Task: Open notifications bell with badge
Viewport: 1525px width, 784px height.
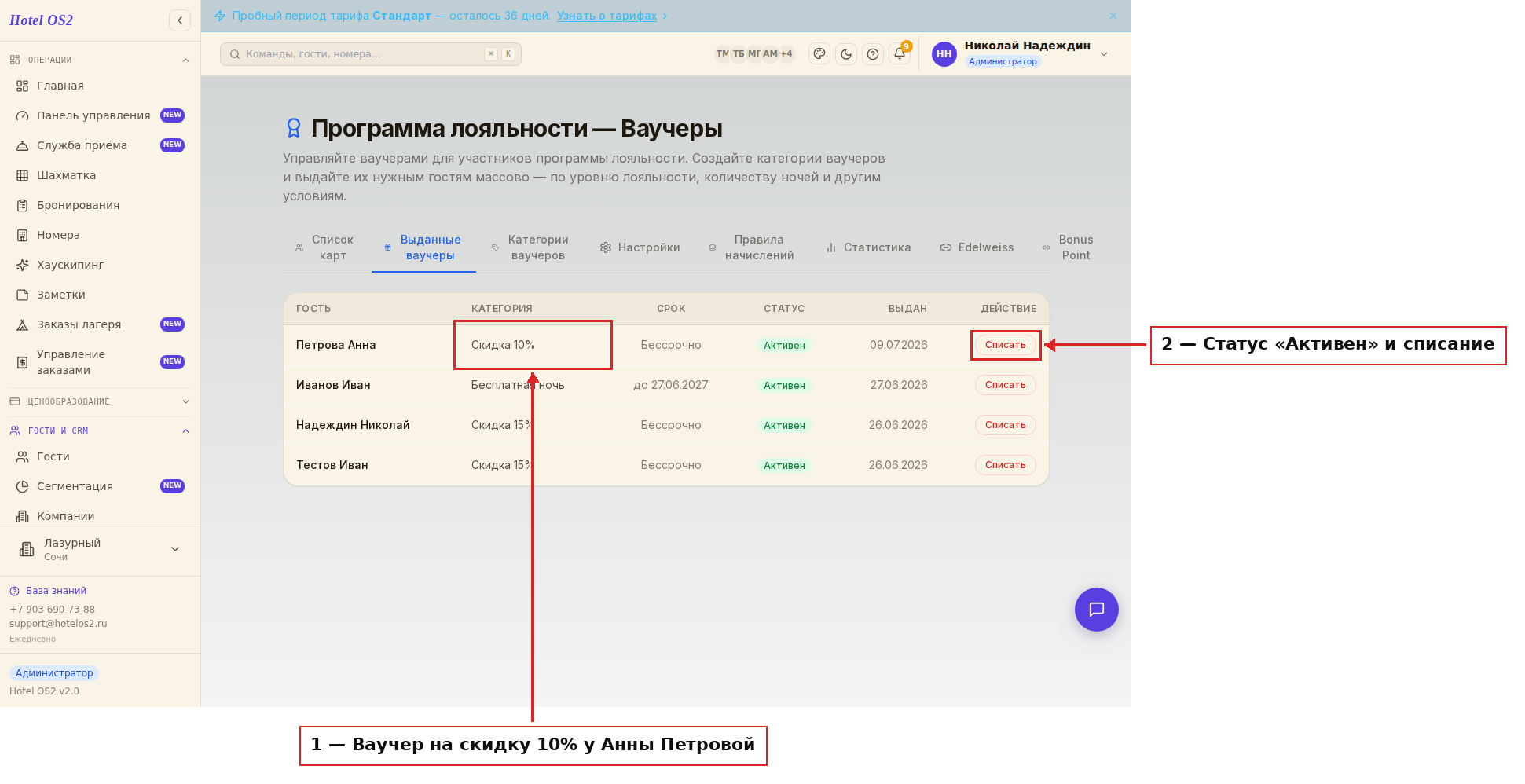Action: point(900,53)
